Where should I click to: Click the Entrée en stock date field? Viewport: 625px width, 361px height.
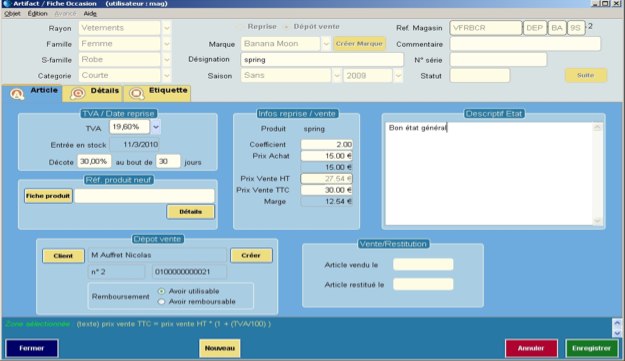pyautogui.click(x=135, y=145)
